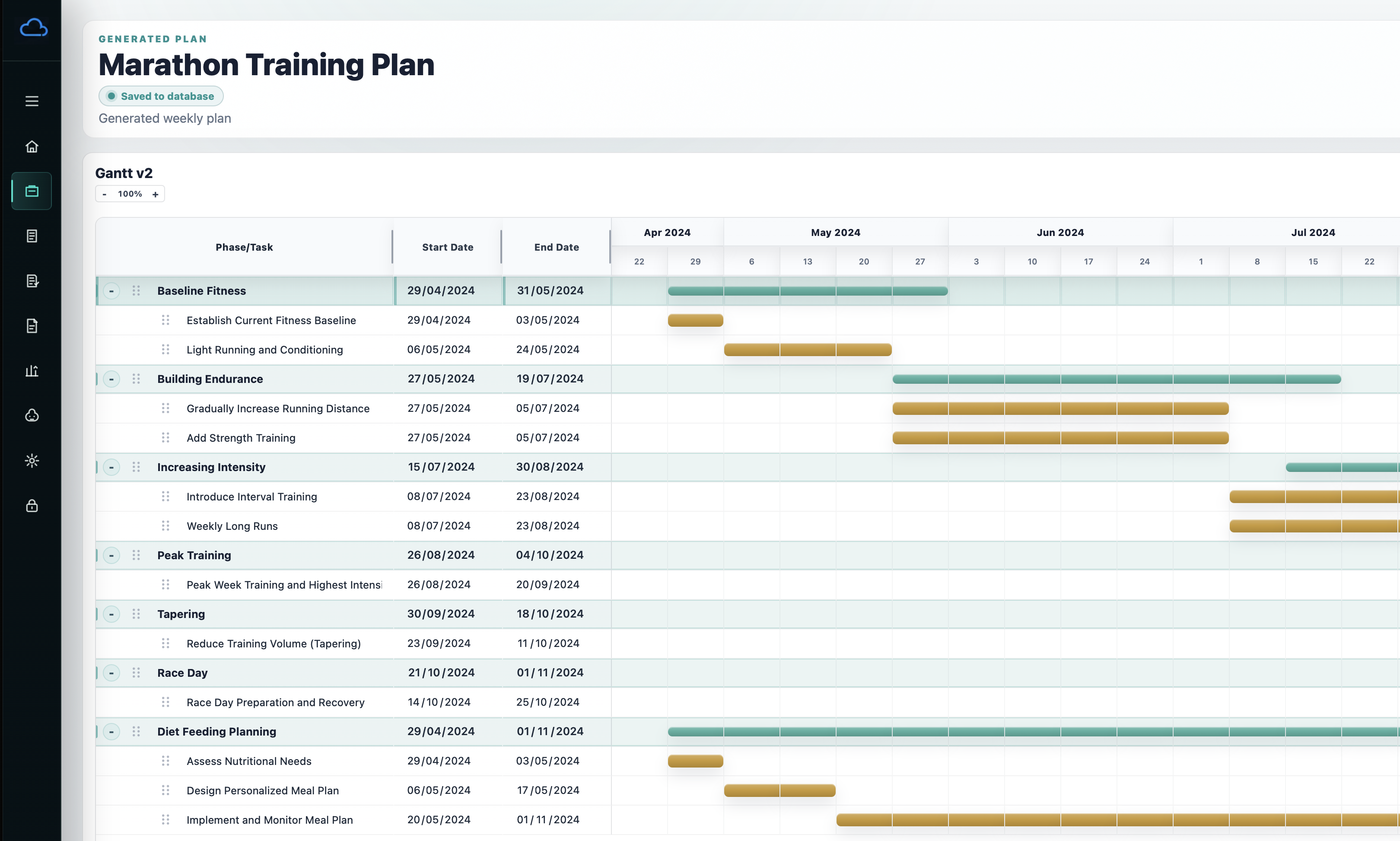
Task: Collapse the Race Day phase
Action: 111,673
